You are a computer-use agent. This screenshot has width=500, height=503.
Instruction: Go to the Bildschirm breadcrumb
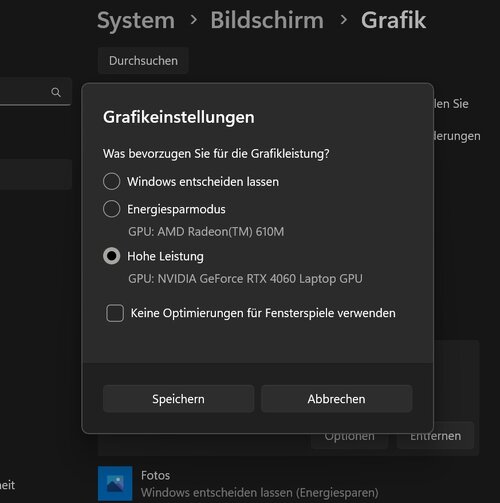click(267, 21)
